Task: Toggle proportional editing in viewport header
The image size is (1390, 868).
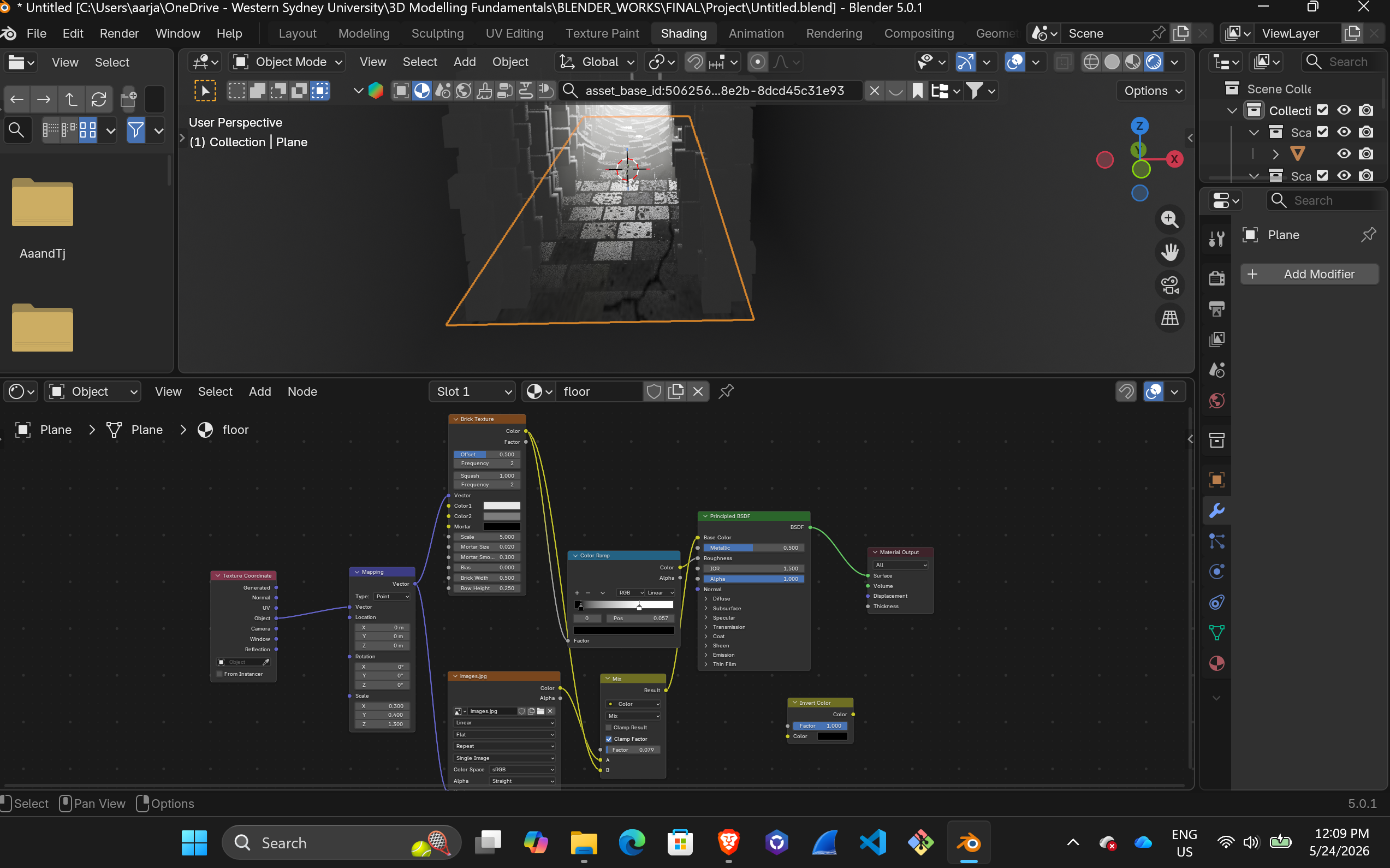Action: tap(757, 62)
